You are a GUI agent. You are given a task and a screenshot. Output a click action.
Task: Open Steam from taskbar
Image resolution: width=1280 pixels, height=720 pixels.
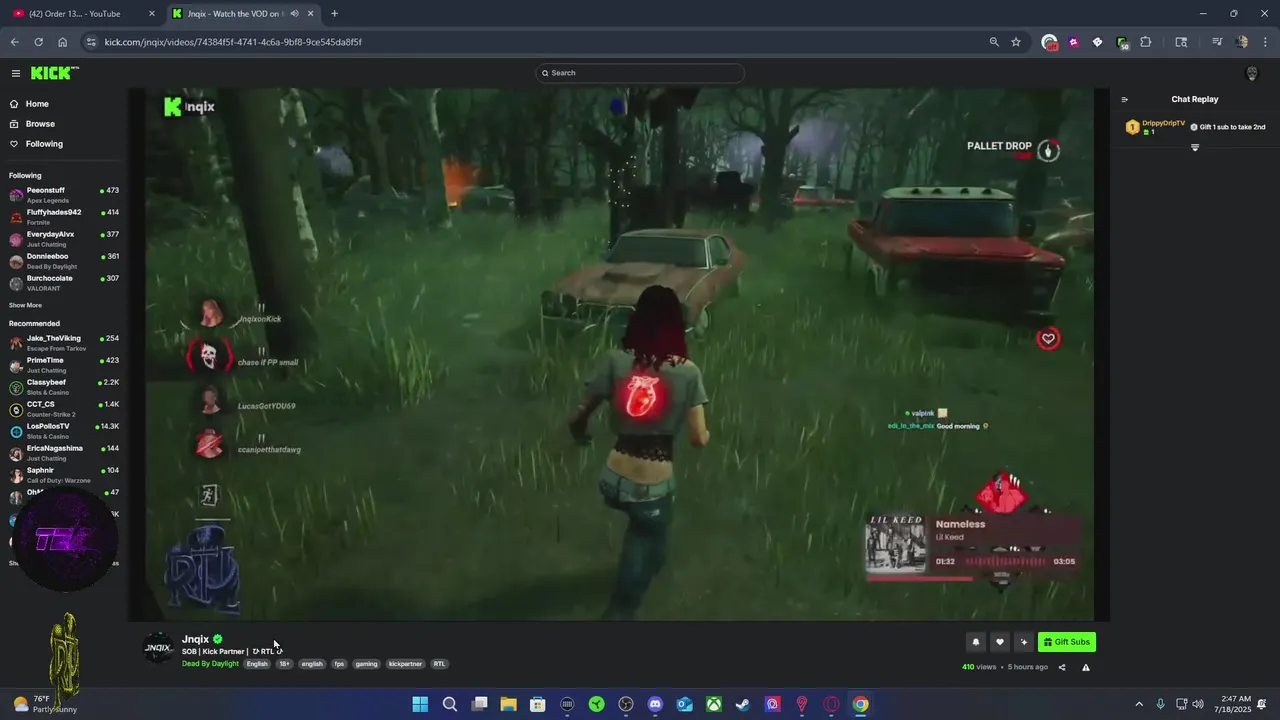tap(743, 704)
